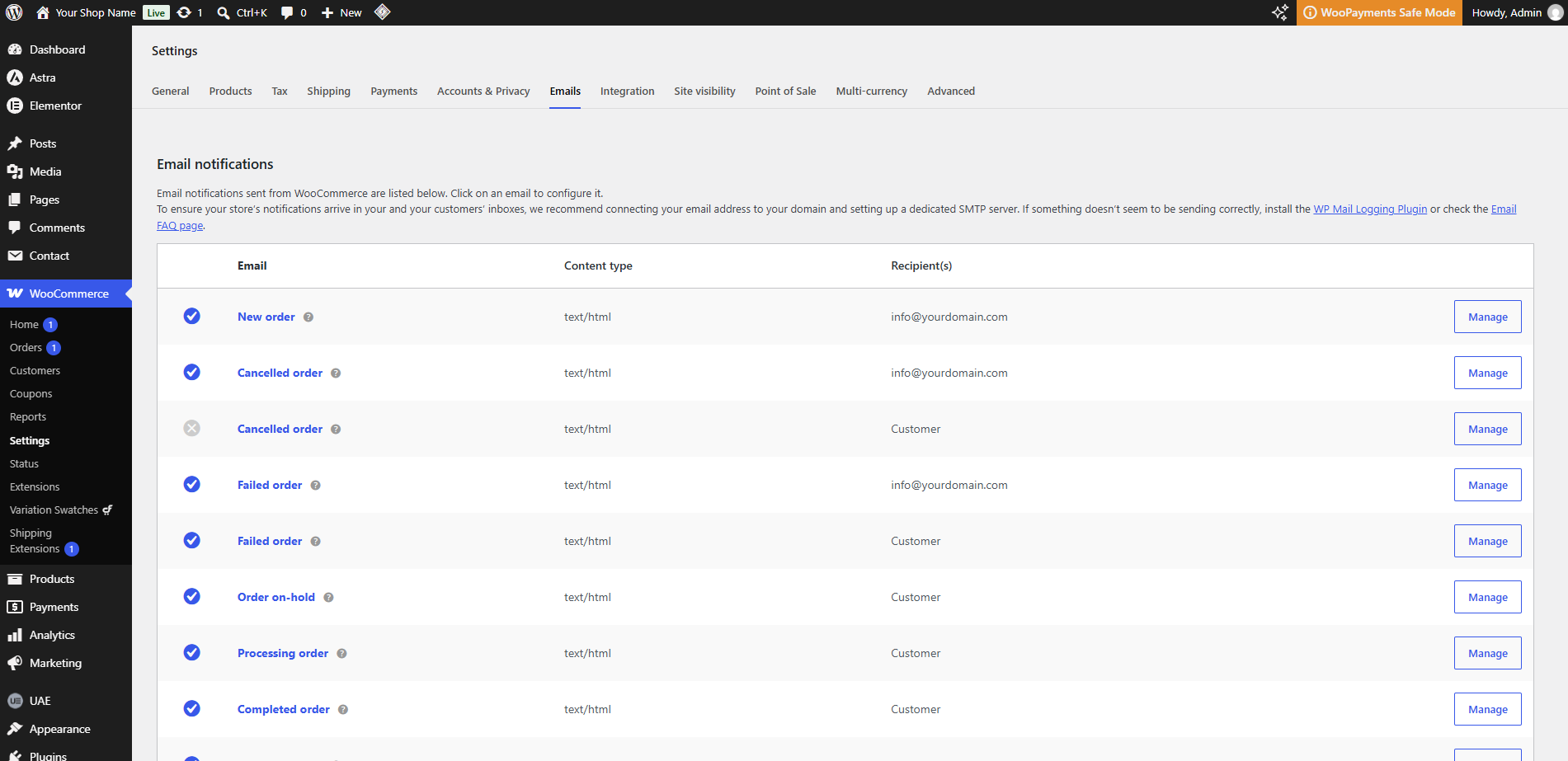Click the help icon next to Processing order
The image size is (1568, 761).
[x=341, y=654]
